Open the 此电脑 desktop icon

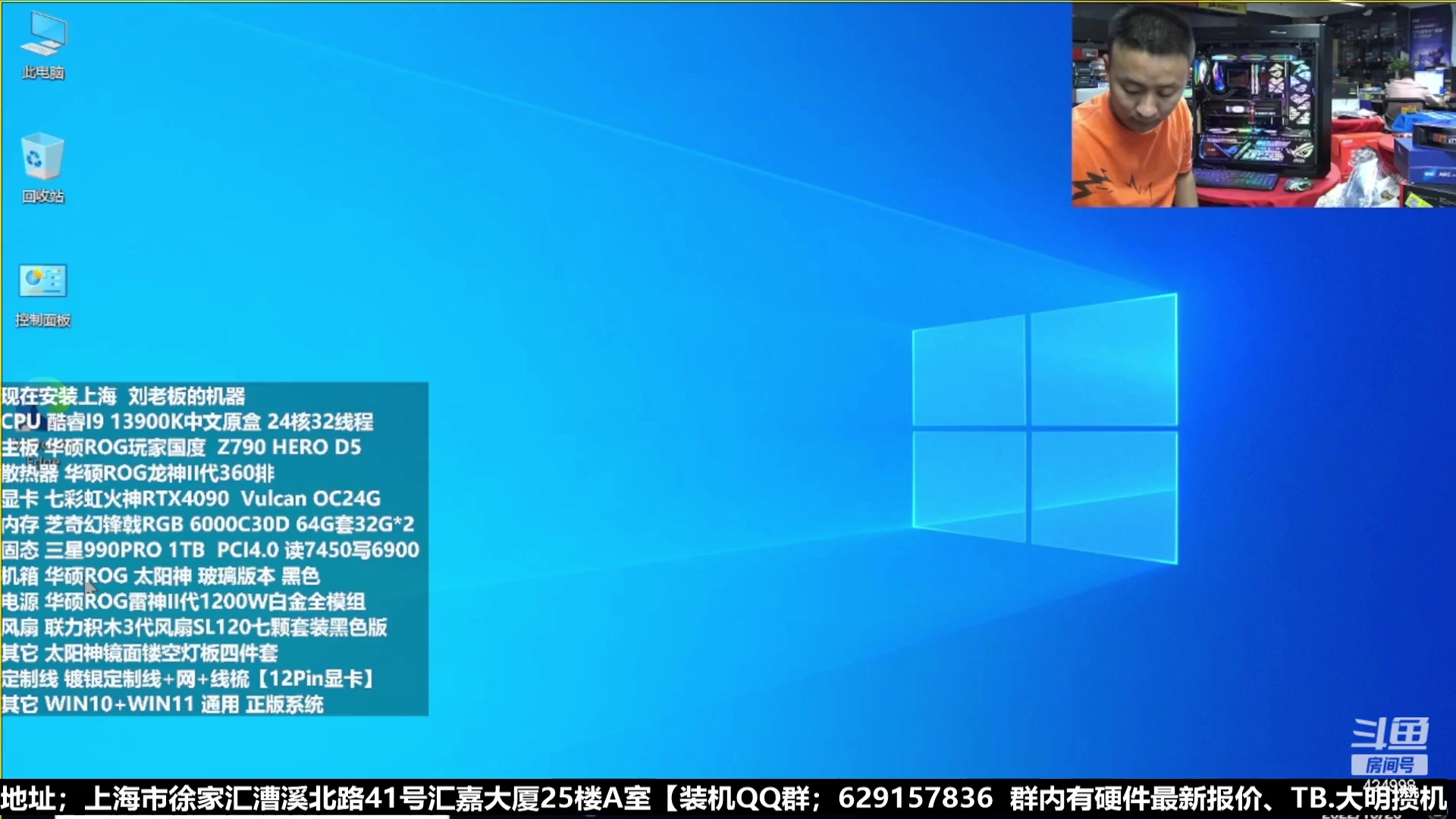point(43,45)
